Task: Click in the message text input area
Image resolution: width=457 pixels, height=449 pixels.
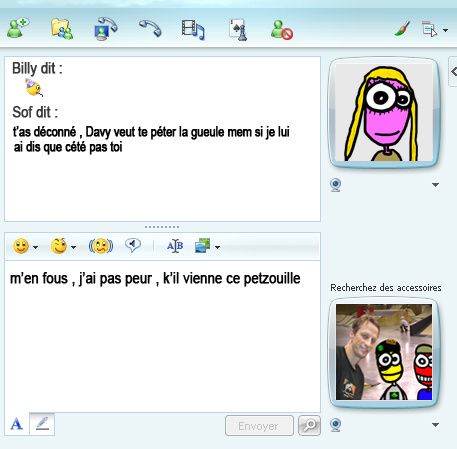Action: click(x=162, y=336)
